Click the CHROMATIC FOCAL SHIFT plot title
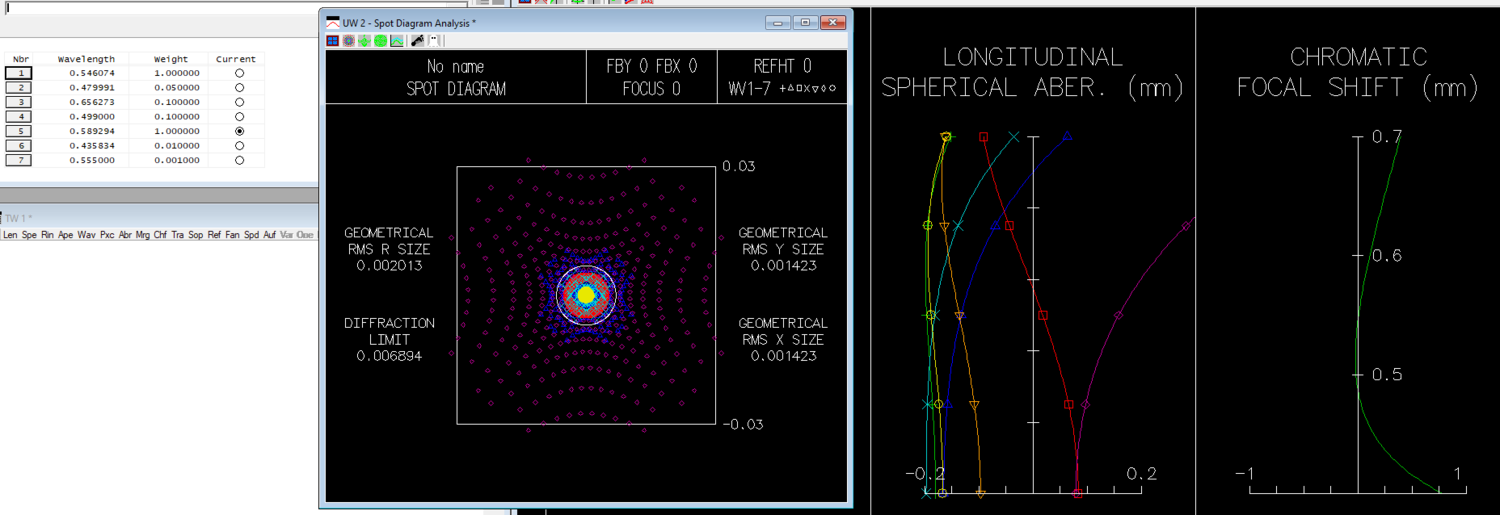The height and width of the screenshot is (515, 1500). click(1357, 72)
